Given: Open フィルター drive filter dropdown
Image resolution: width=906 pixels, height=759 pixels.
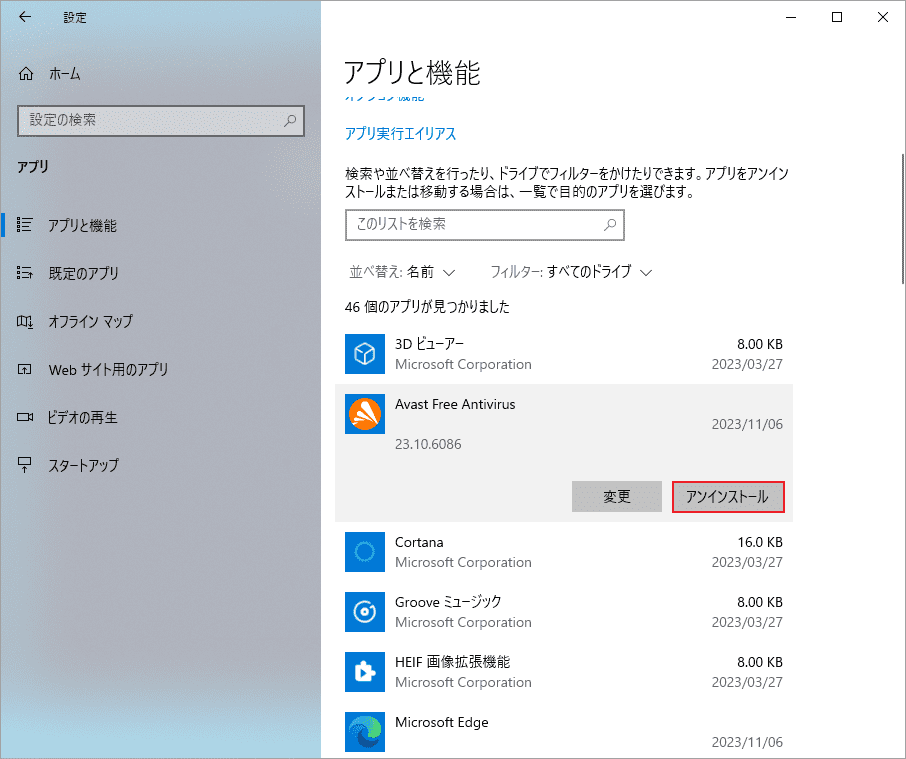Looking at the screenshot, I should pos(571,271).
